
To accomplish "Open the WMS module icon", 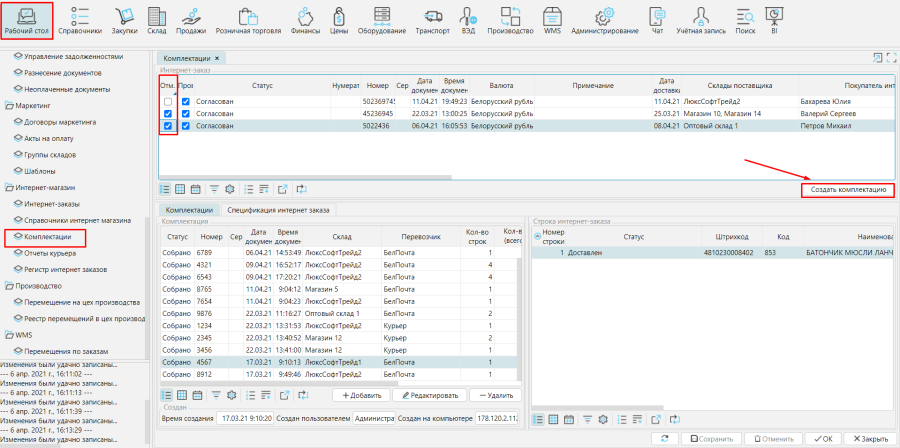I will (x=552, y=20).
